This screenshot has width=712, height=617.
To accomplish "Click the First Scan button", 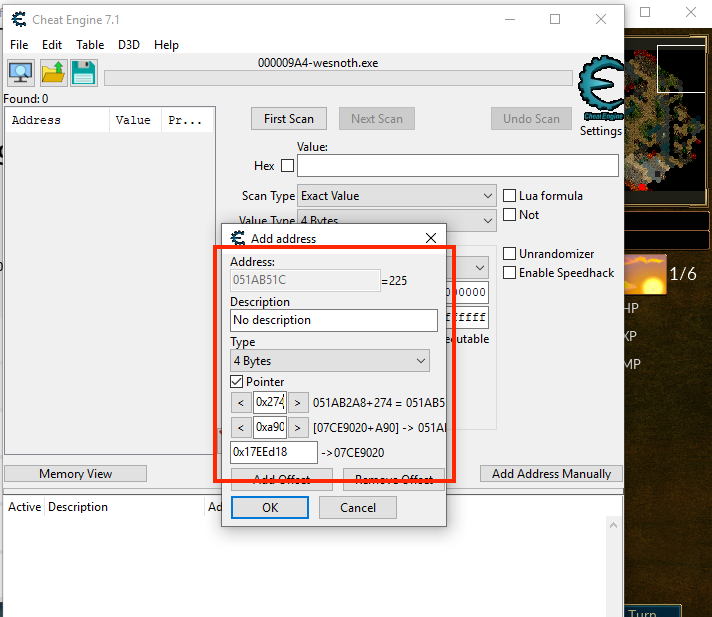I will 289,118.
